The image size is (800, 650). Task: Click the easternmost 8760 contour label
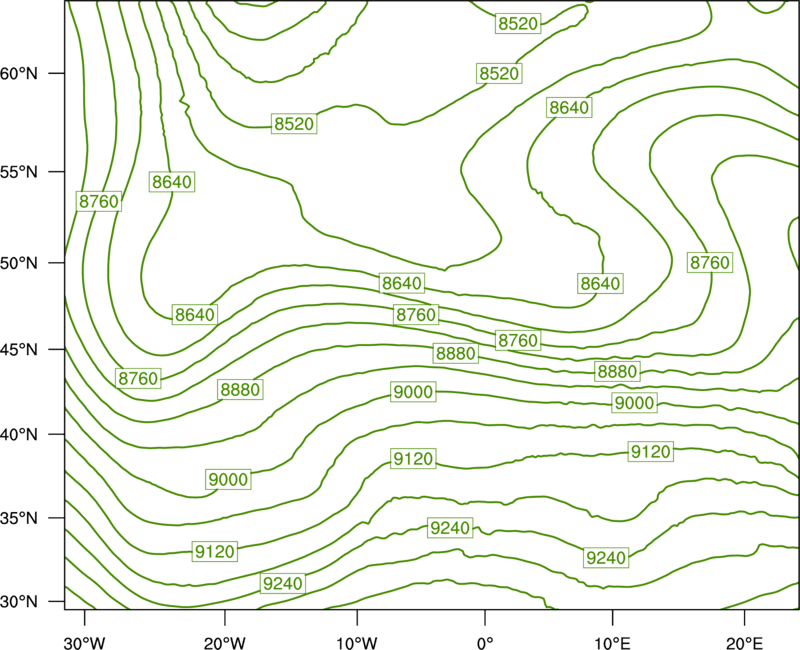tap(710, 262)
